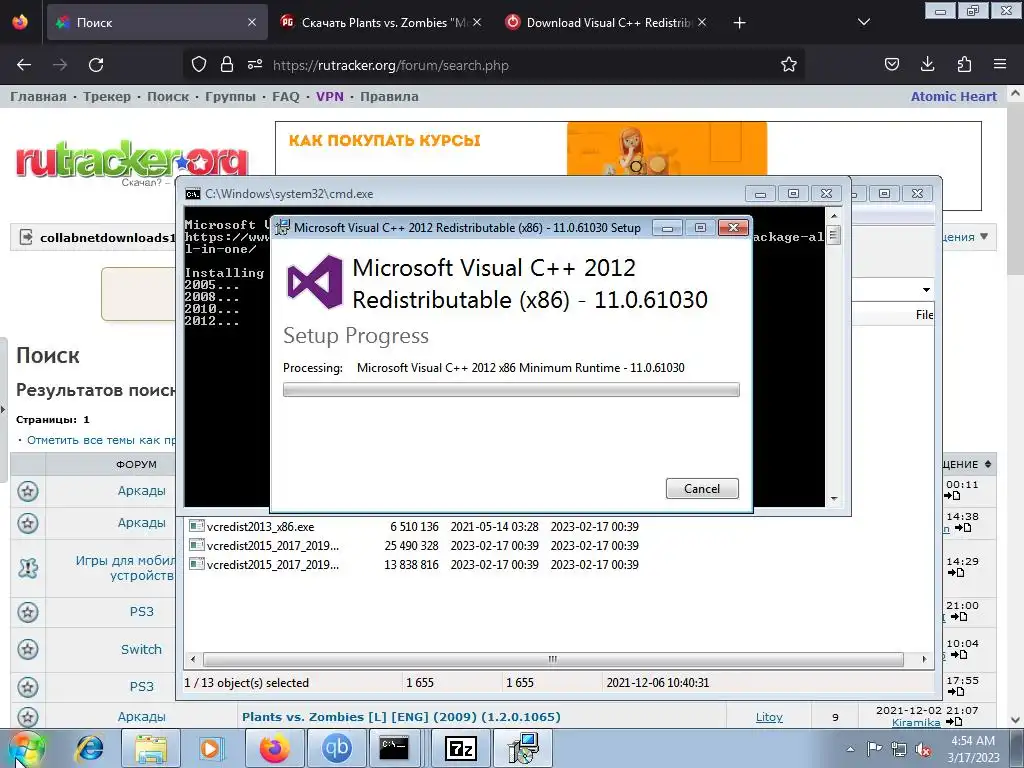The width and height of the screenshot is (1024, 768).
Task: Open the Windows Start button
Action: point(25,748)
